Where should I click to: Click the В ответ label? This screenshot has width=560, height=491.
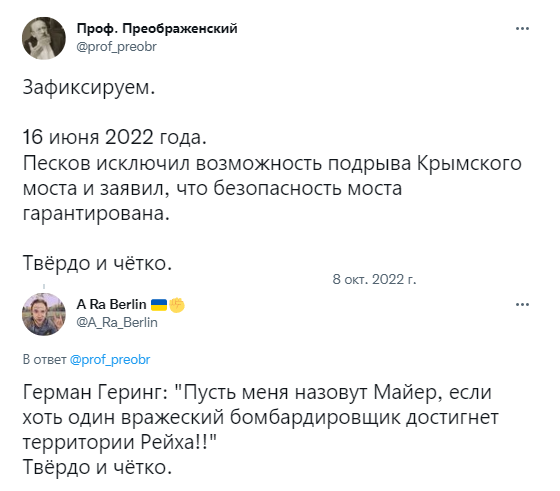[x=45, y=360]
